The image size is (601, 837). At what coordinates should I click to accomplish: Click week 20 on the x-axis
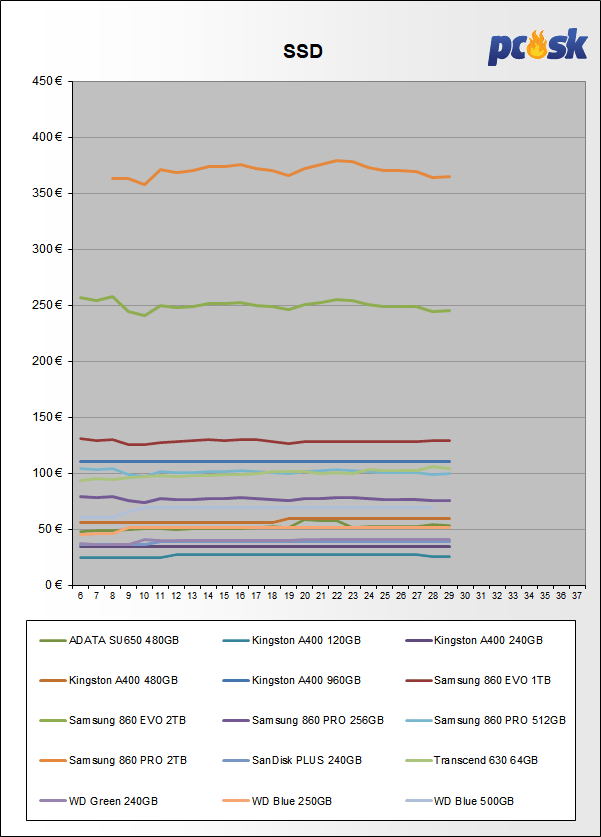click(305, 596)
